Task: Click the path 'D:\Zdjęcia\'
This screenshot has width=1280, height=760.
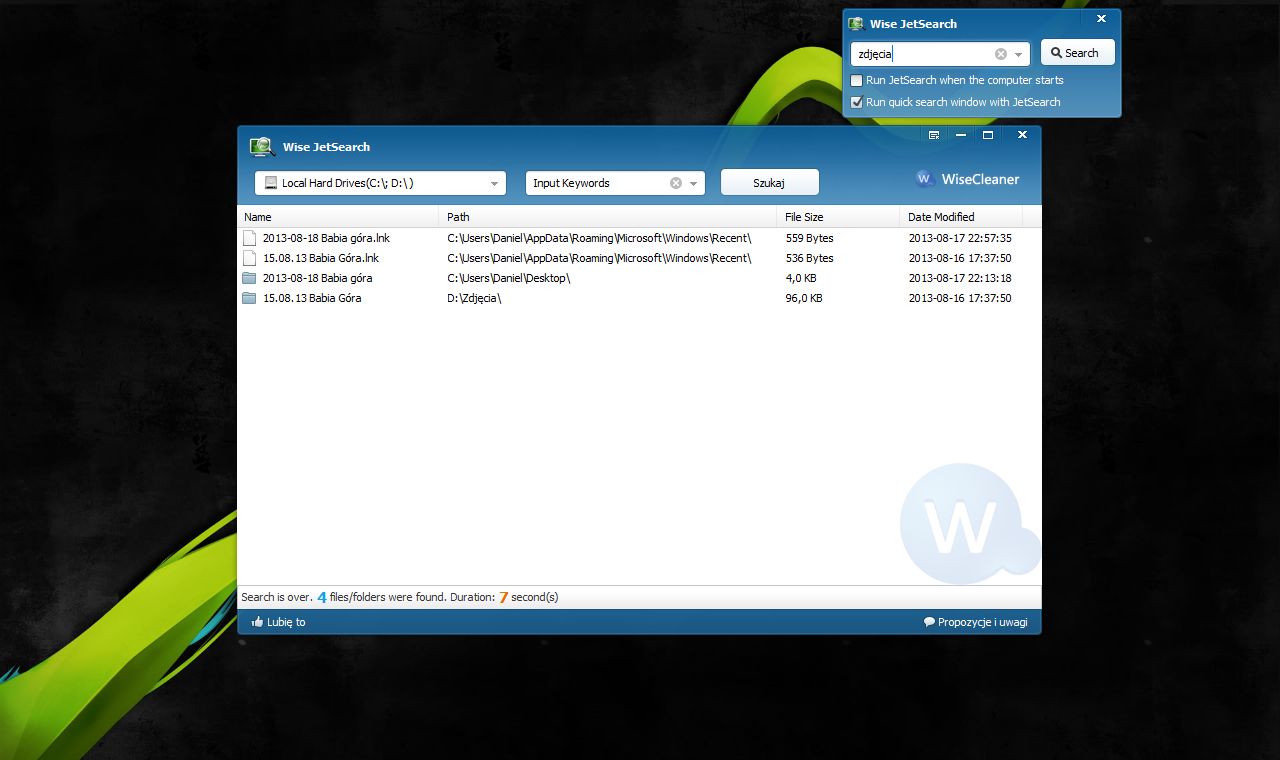Action: click(474, 298)
